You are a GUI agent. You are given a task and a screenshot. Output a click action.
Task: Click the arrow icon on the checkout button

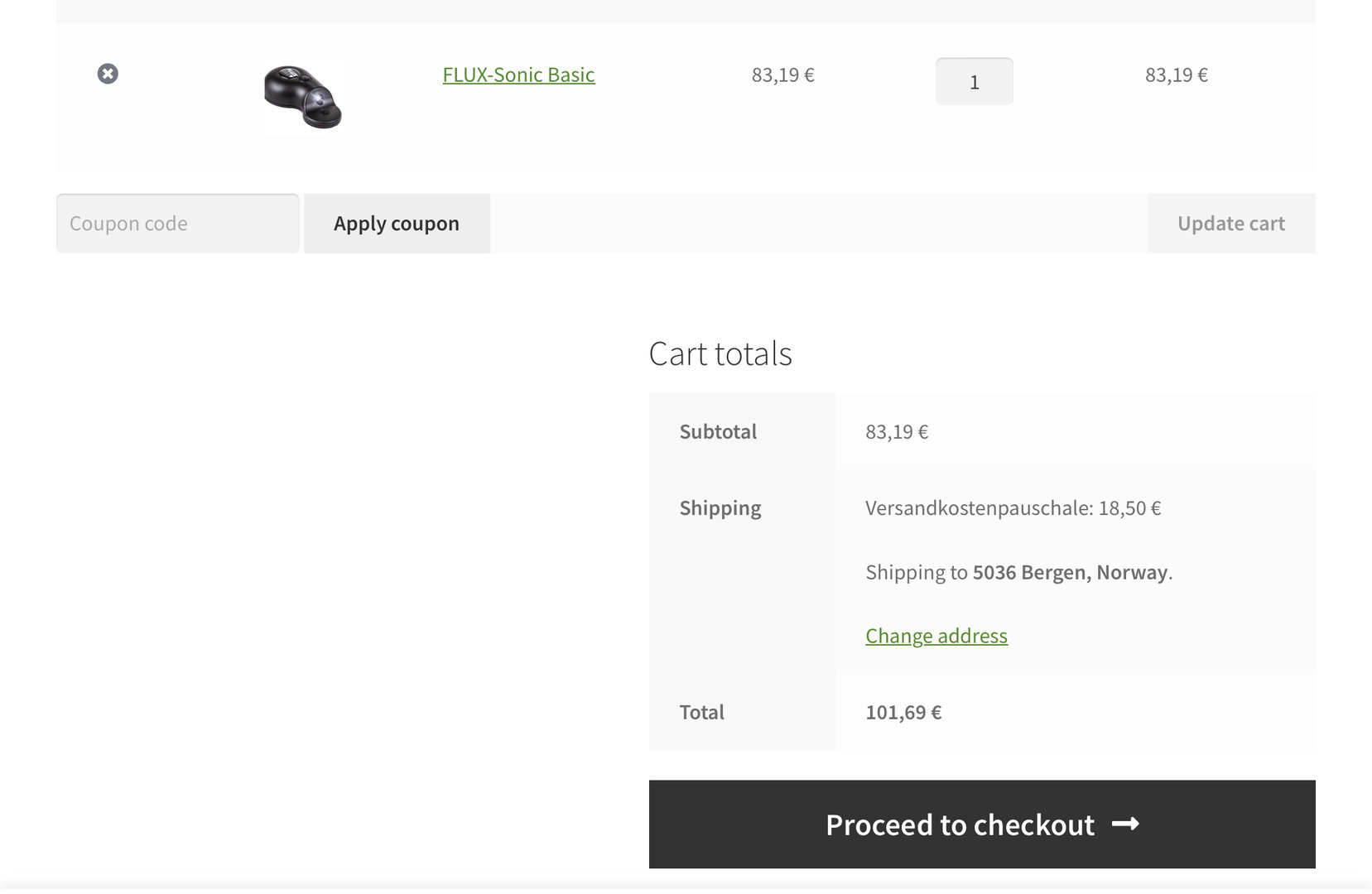(x=1125, y=824)
